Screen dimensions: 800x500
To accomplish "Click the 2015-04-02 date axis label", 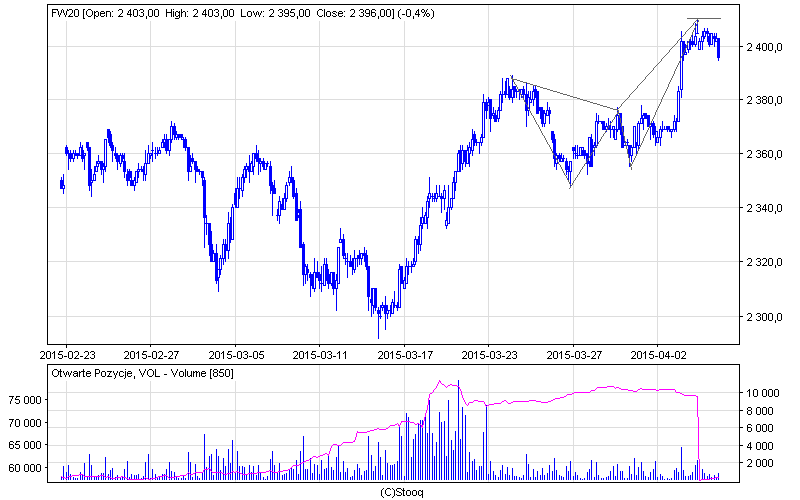I will [658, 355].
